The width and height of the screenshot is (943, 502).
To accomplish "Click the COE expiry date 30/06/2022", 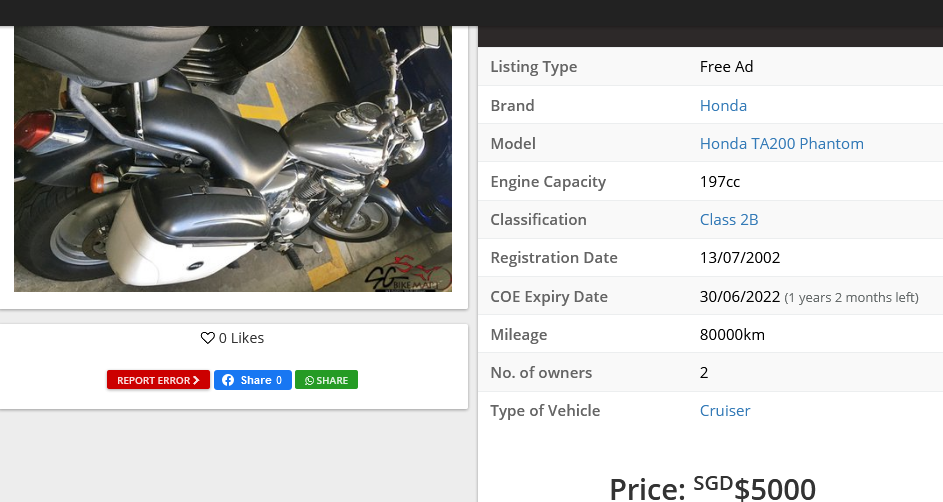I will [x=739, y=297].
